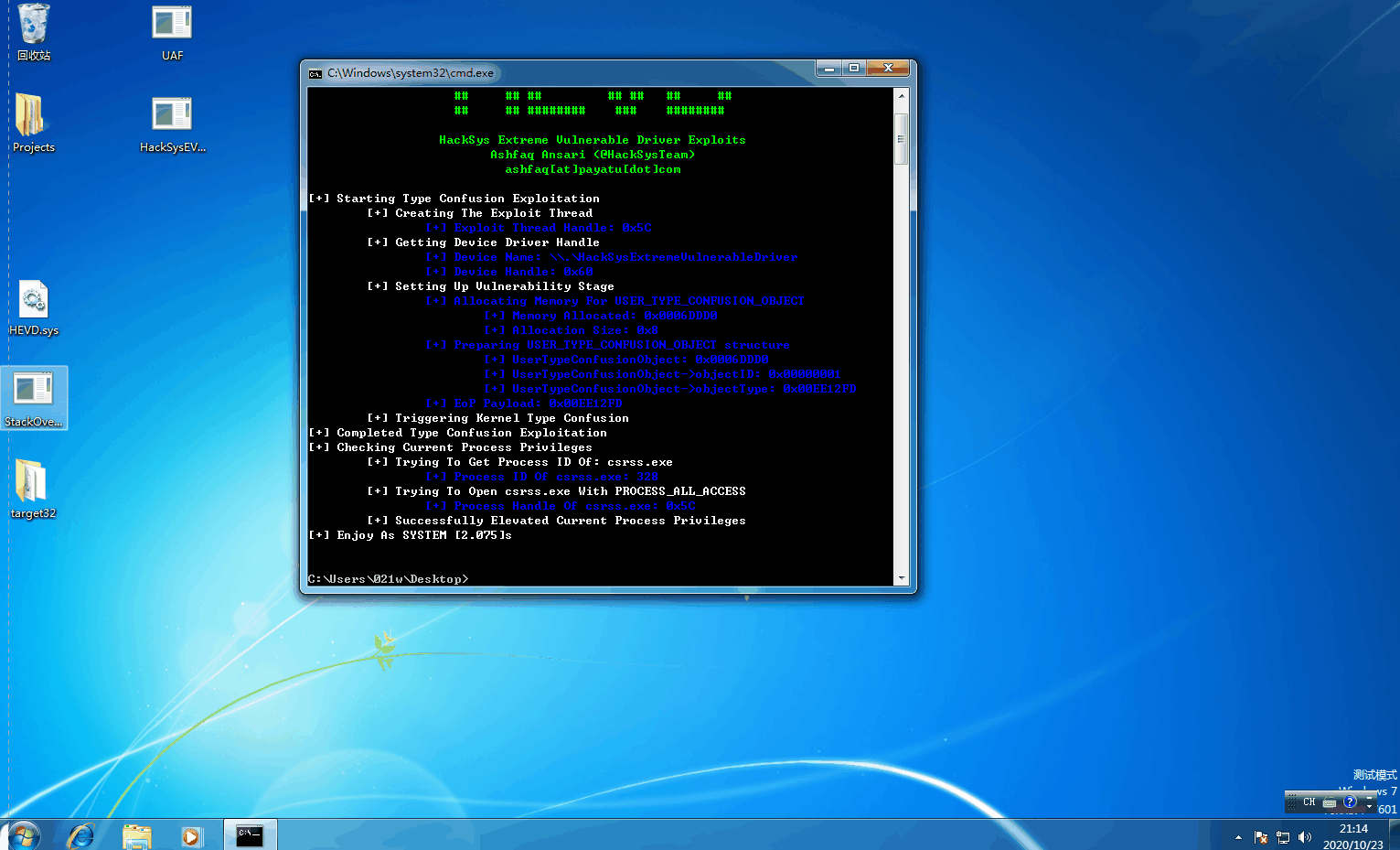1400x850 pixels.
Task: Click the 'ashfaq[at]payatu[dot]com' line
Action: click(x=593, y=169)
